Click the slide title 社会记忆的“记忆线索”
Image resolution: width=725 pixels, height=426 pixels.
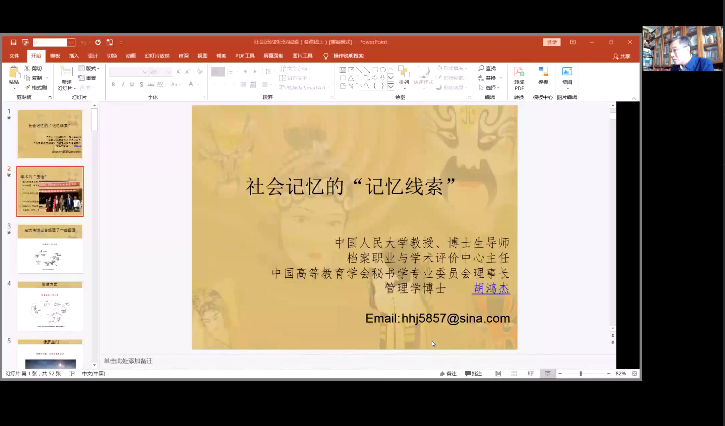click(351, 186)
